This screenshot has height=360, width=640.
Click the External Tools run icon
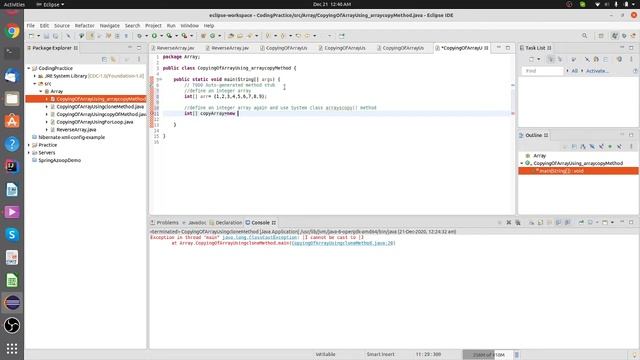(x=184, y=36)
